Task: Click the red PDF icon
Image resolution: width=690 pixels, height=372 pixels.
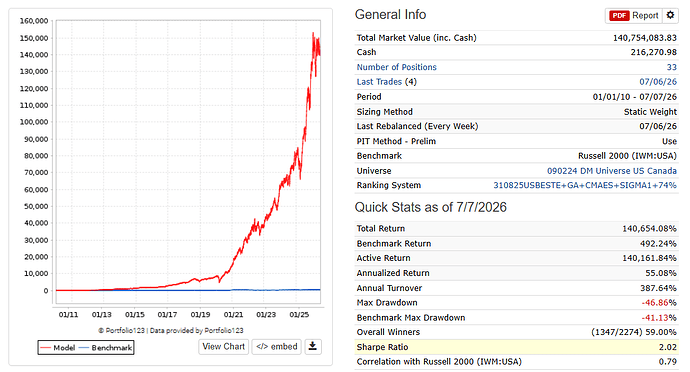Action: tap(619, 15)
